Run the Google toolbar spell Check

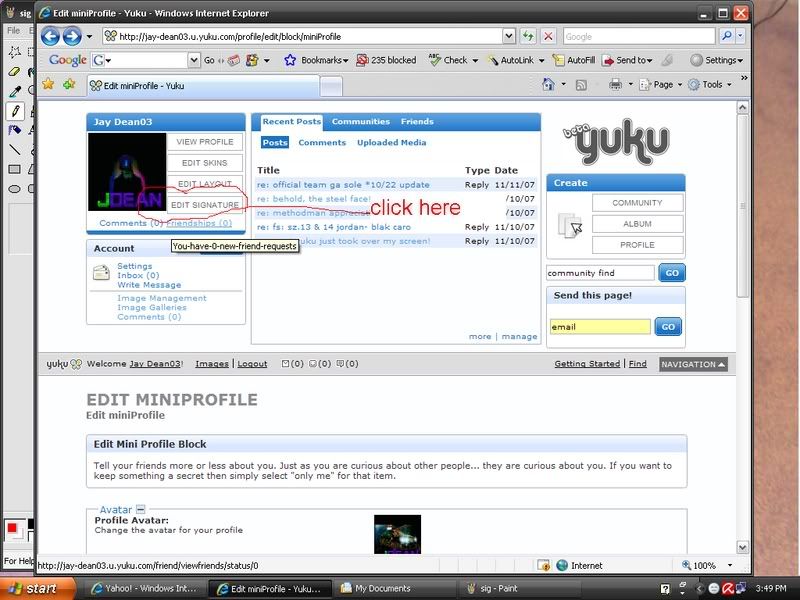click(448, 60)
